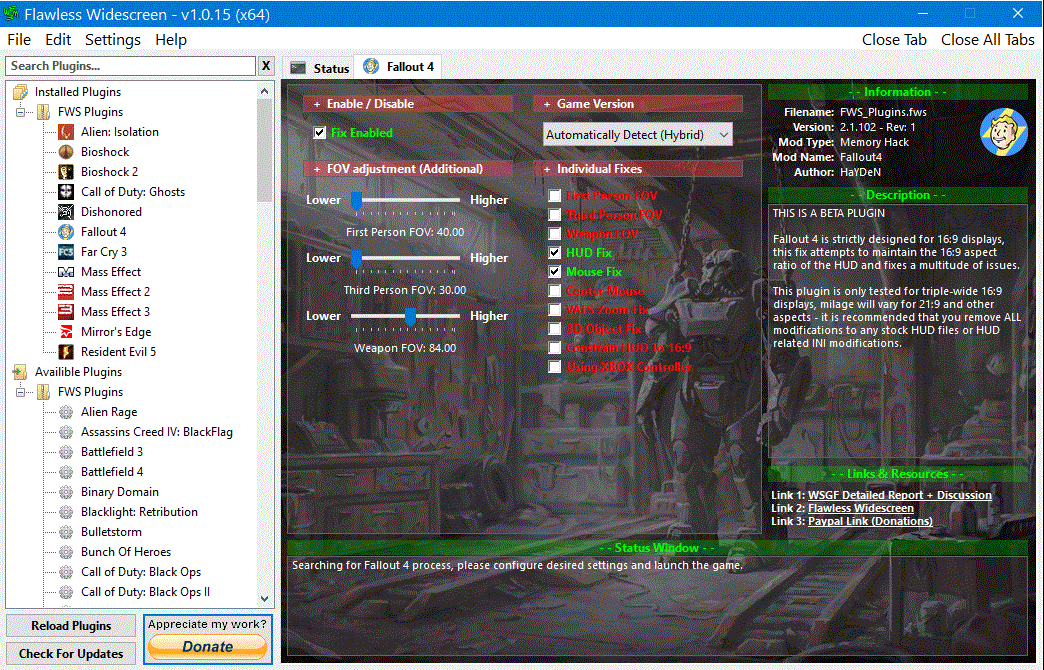Open the Edit menu
This screenshot has height=670, width=1044.
58,40
